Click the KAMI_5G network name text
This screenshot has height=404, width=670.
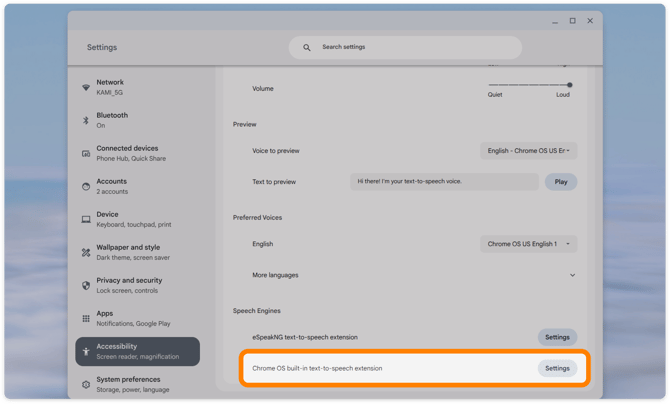pyautogui.click(x=109, y=92)
